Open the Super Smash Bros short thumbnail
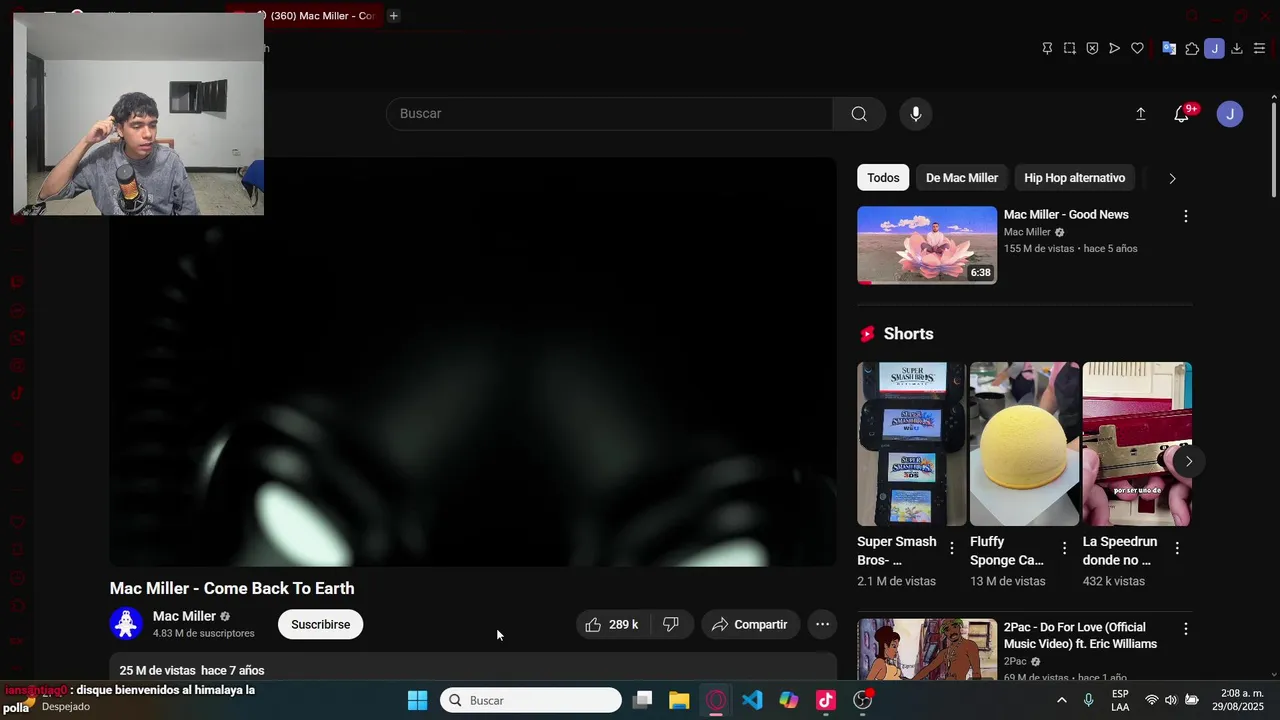The height and width of the screenshot is (720, 1280). tap(912, 444)
